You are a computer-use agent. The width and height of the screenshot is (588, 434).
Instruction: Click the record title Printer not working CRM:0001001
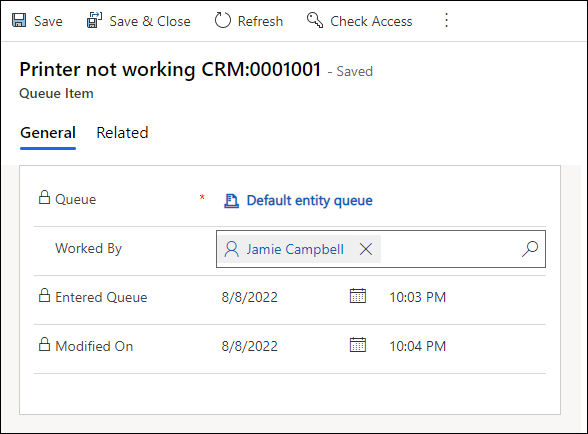pos(170,70)
